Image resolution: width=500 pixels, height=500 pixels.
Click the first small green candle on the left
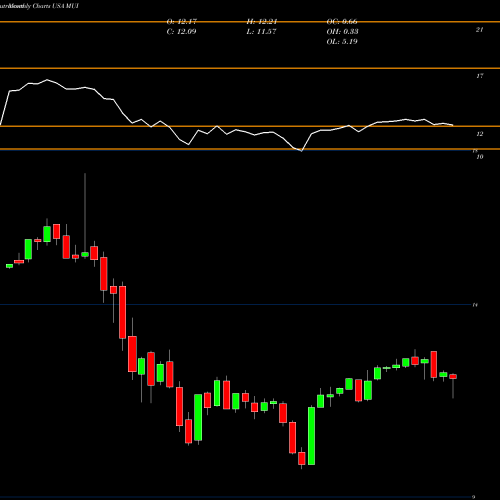(x=9, y=266)
